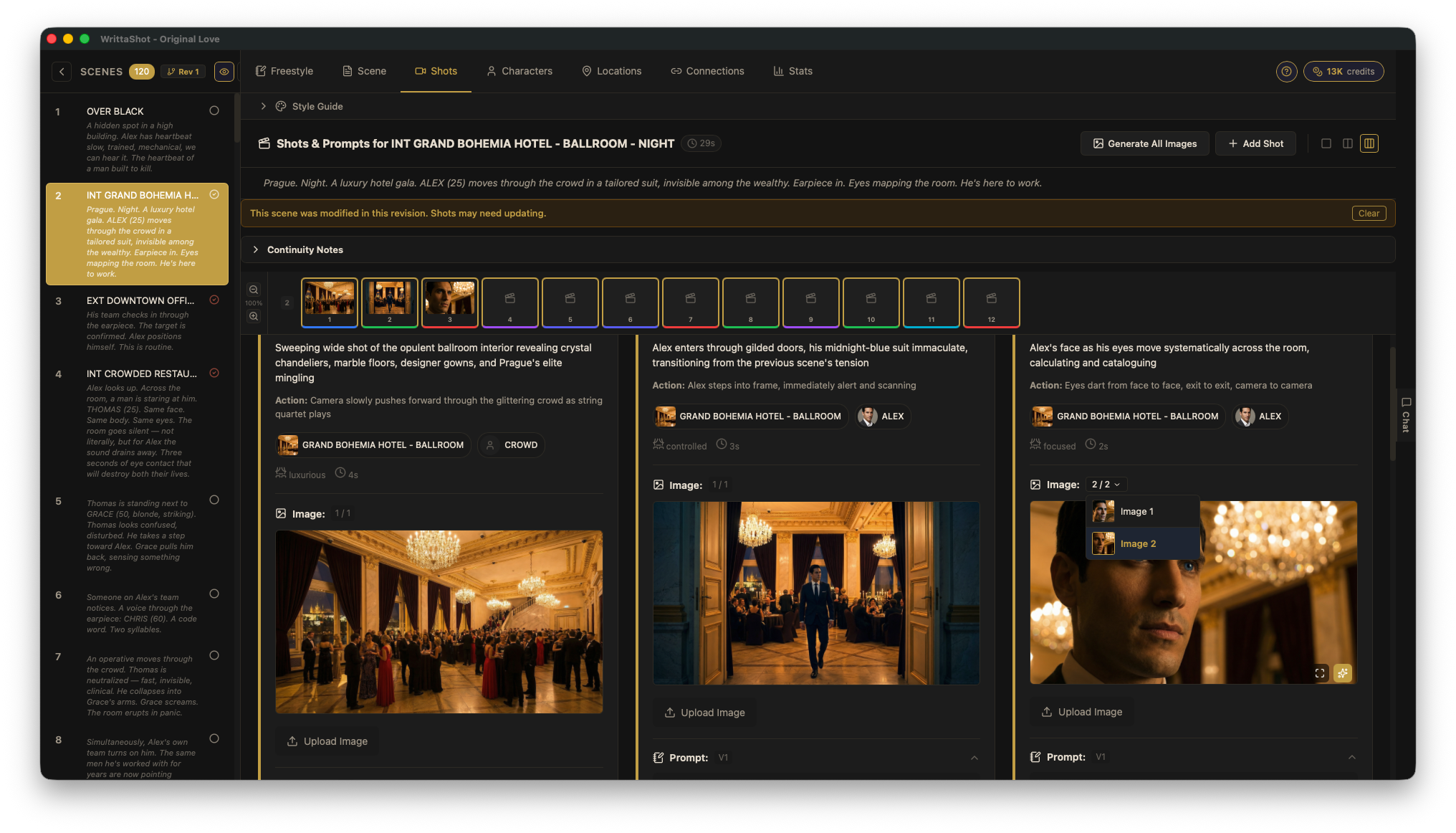Image resolution: width=1456 pixels, height=833 pixels.
Task: Open the Help question mark icon
Action: tap(1286, 71)
